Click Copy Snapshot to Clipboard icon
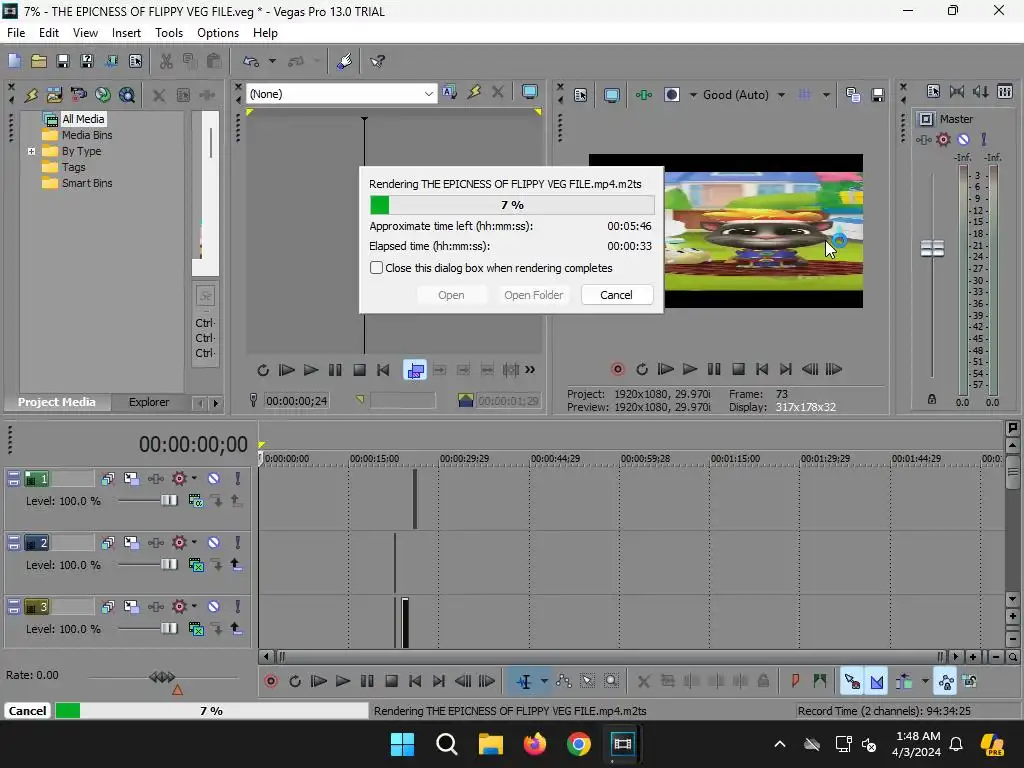 [x=853, y=95]
